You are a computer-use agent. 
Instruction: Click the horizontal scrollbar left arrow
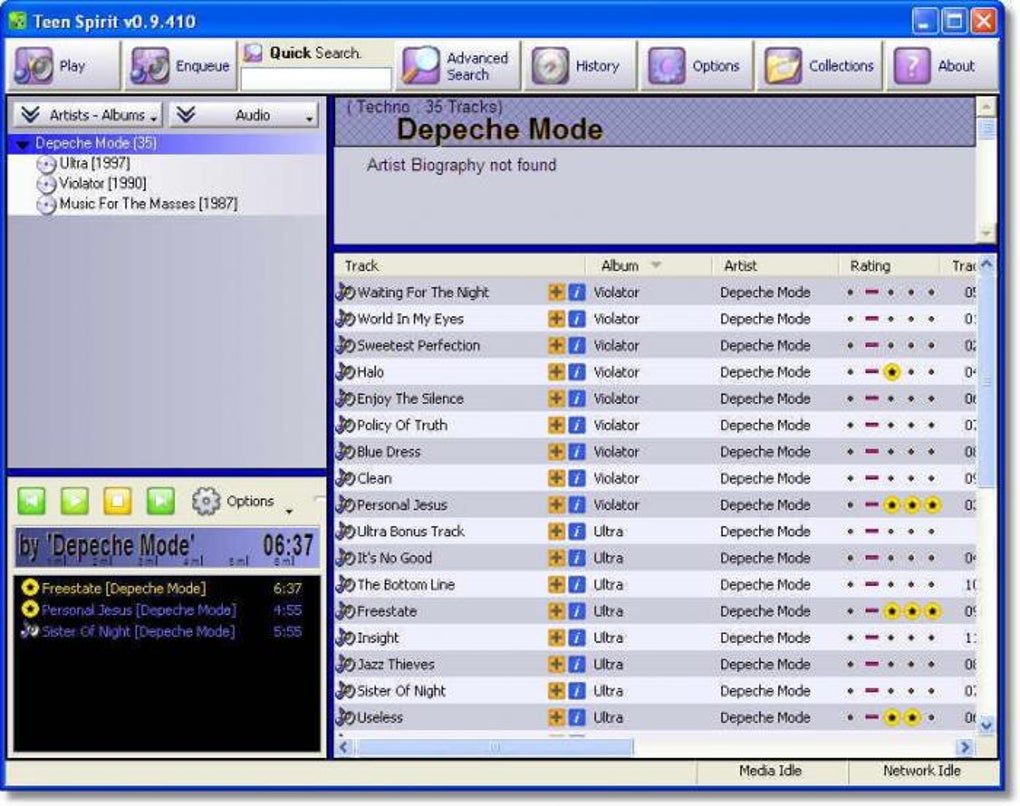click(x=343, y=747)
